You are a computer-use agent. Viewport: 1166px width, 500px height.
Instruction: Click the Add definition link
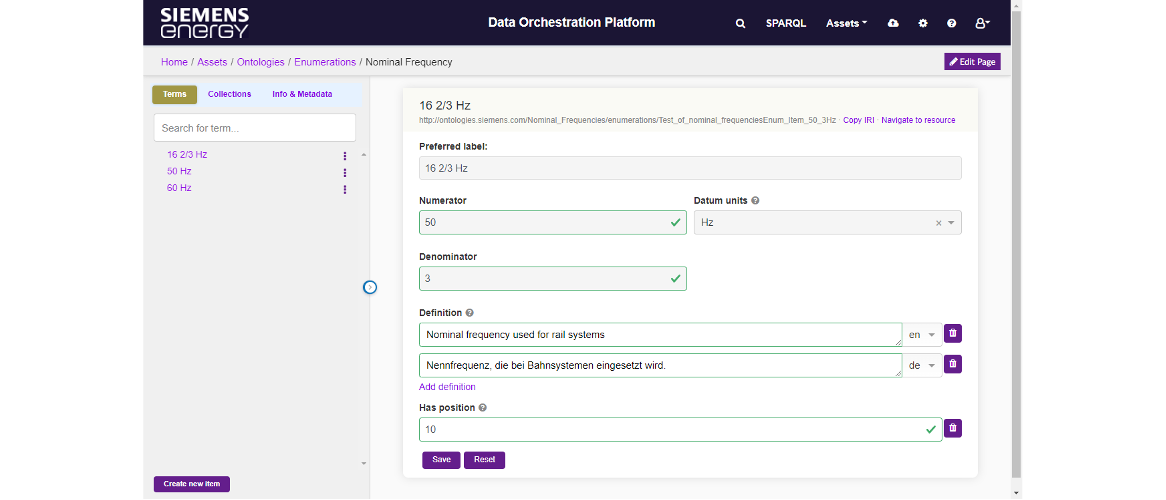(x=447, y=387)
